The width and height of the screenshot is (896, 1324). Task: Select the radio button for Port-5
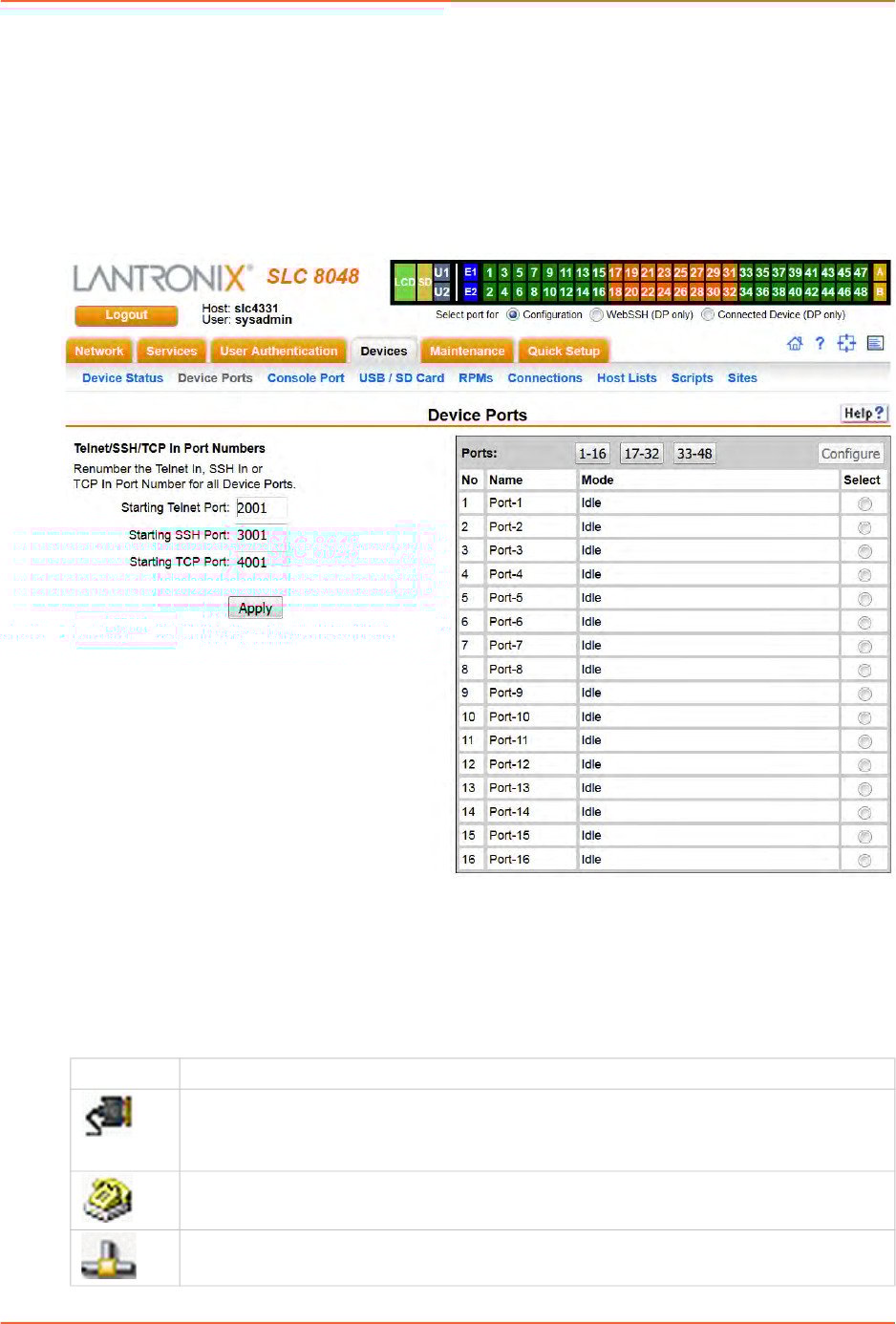(x=864, y=599)
